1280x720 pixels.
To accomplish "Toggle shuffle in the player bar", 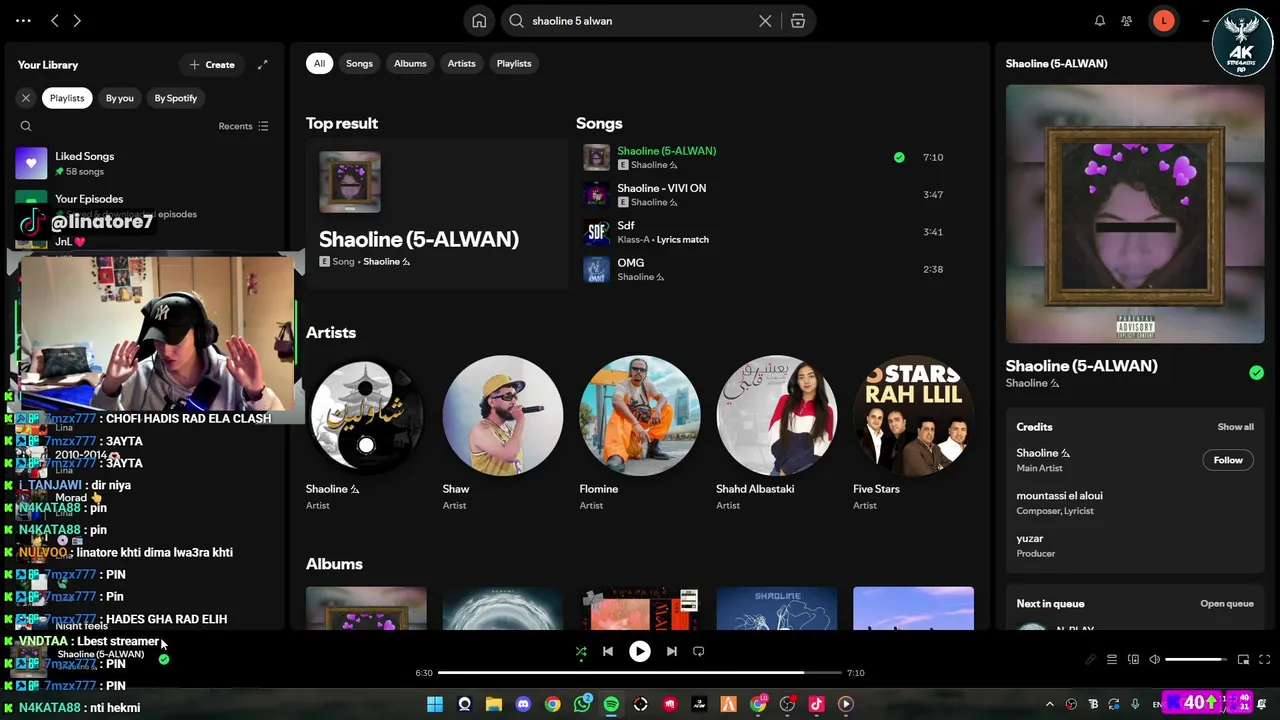I will 581,652.
